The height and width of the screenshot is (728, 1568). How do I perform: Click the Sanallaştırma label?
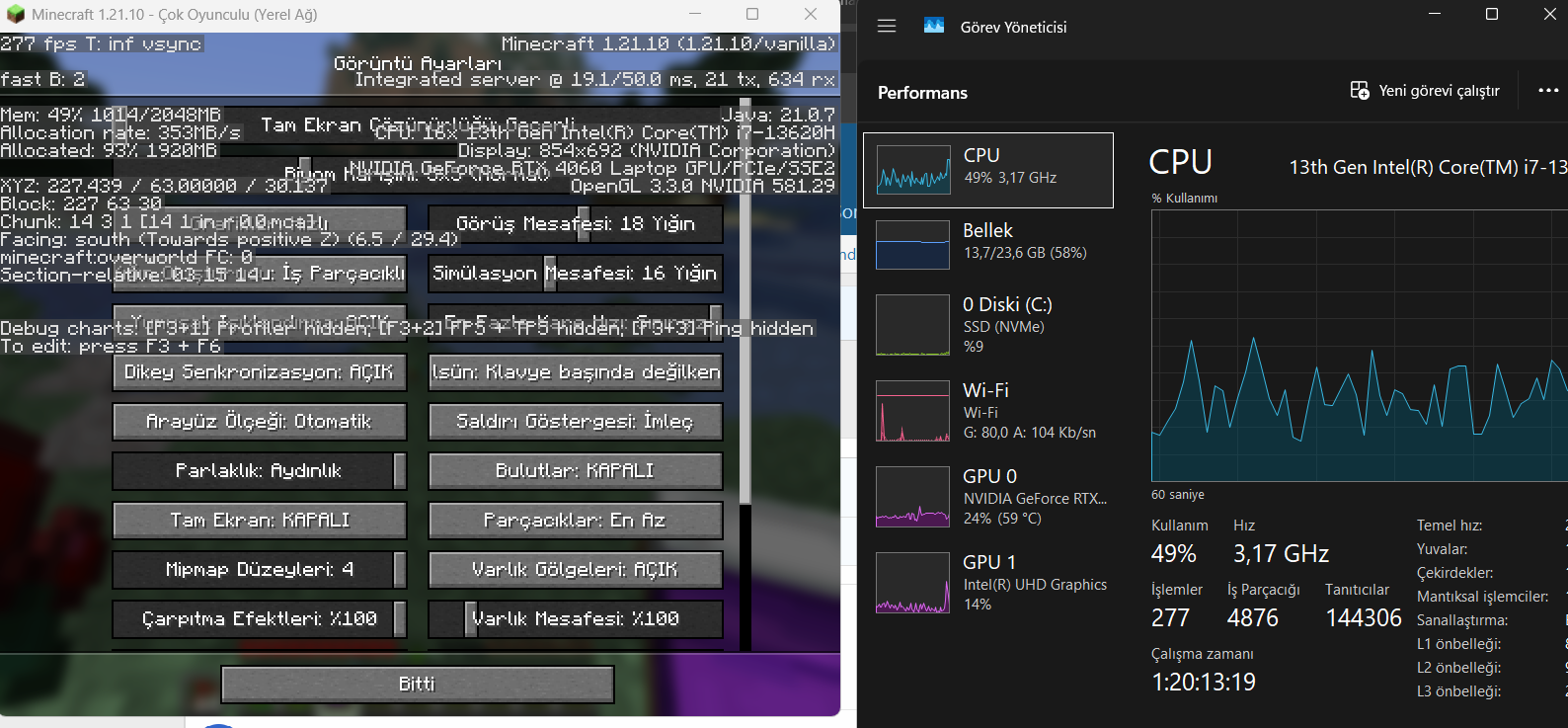pos(1462,620)
